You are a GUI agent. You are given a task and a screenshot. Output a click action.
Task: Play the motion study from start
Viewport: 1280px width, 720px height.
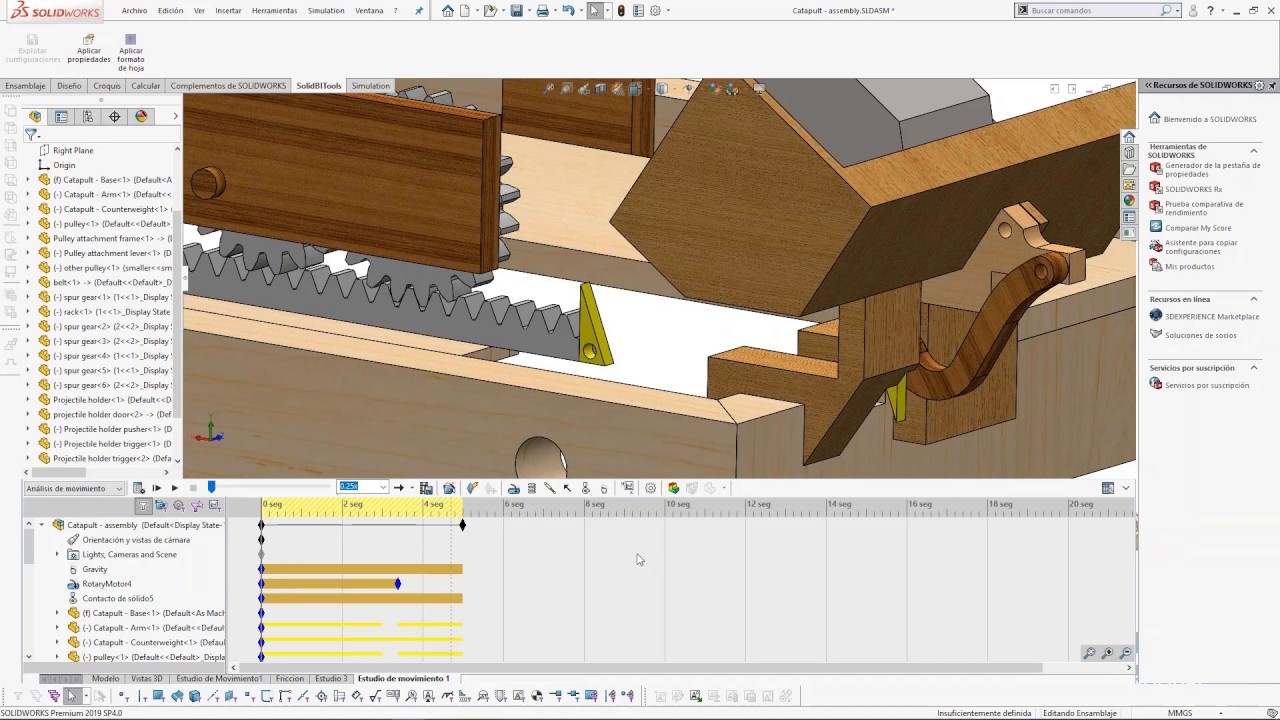(157, 488)
